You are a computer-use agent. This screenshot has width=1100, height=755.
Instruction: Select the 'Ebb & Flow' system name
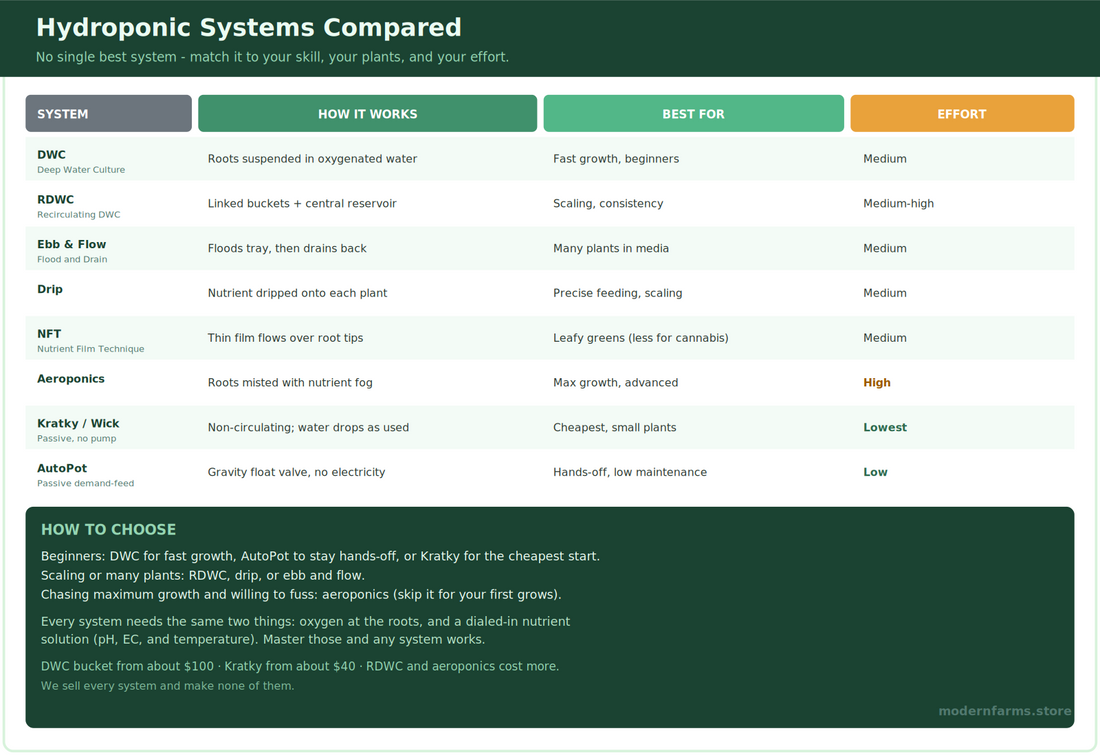point(72,244)
